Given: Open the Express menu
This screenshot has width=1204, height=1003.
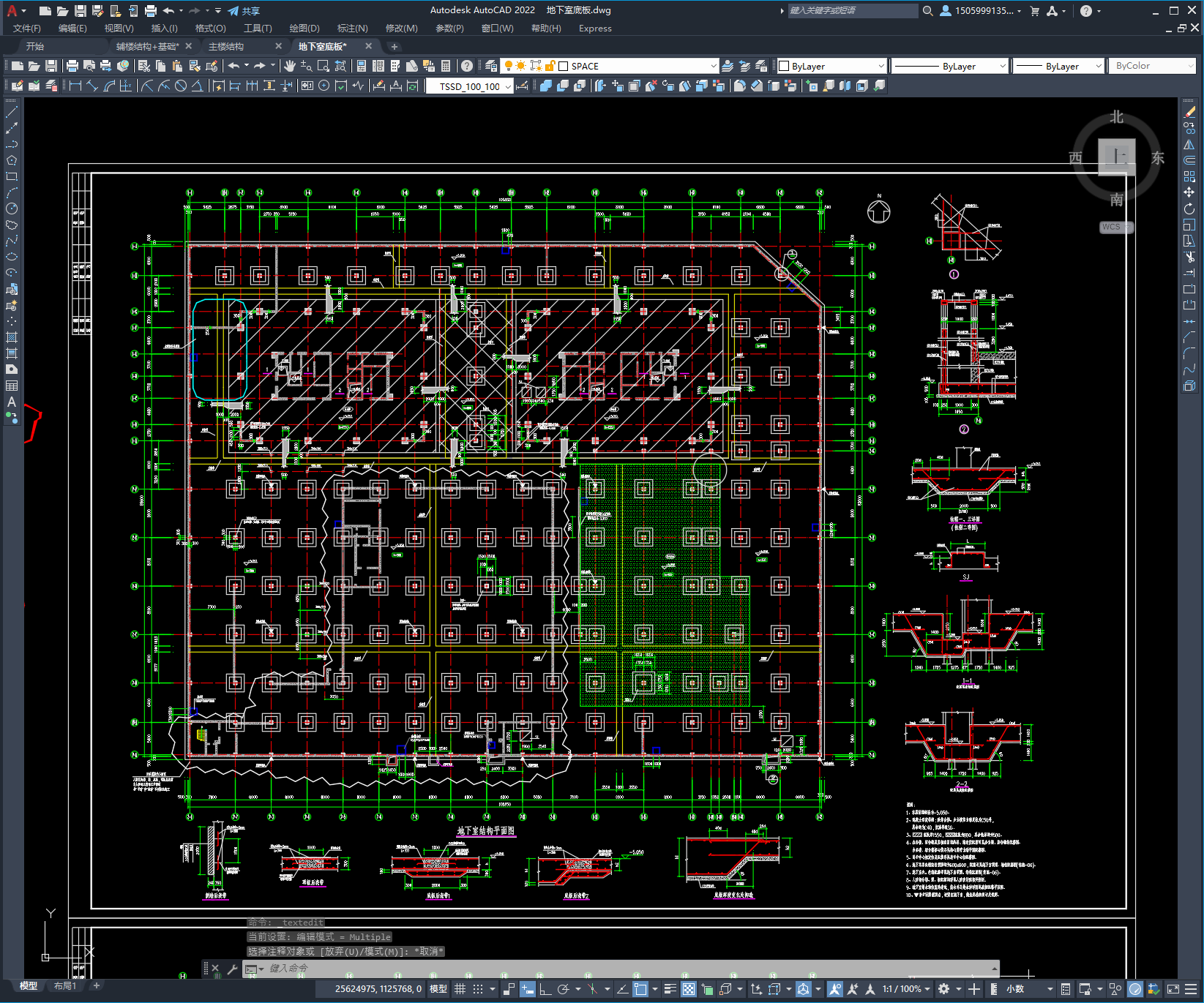Looking at the screenshot, I should pos(595,29).
